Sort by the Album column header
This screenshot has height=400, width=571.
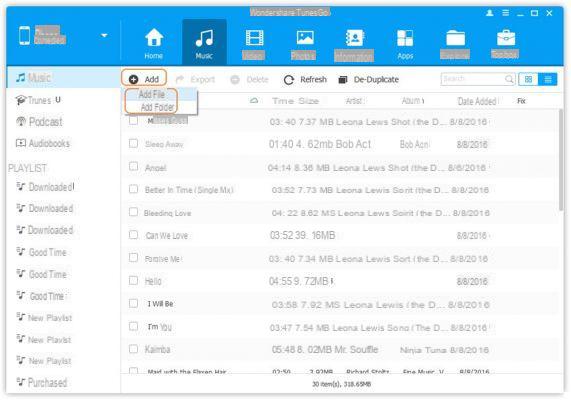point(413,101)
